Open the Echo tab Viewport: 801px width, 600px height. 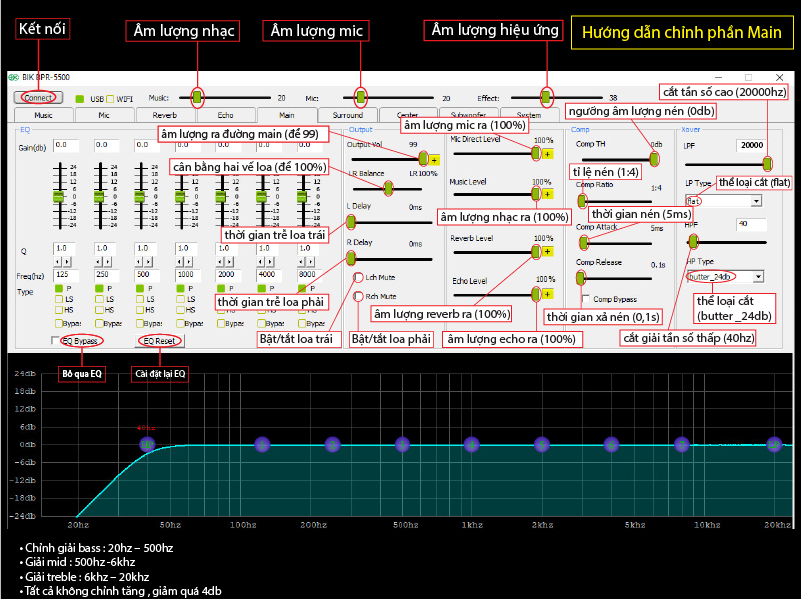click(226, 115)
